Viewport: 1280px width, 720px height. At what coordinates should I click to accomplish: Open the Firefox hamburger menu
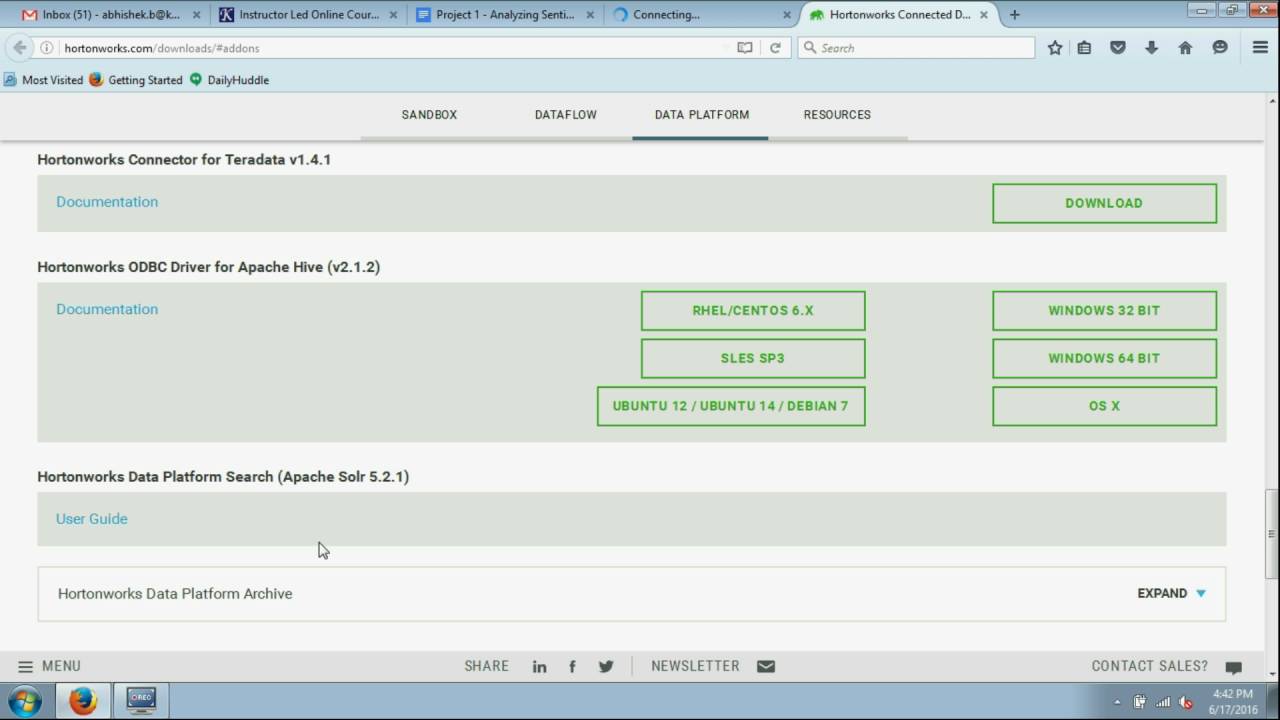1260,48
